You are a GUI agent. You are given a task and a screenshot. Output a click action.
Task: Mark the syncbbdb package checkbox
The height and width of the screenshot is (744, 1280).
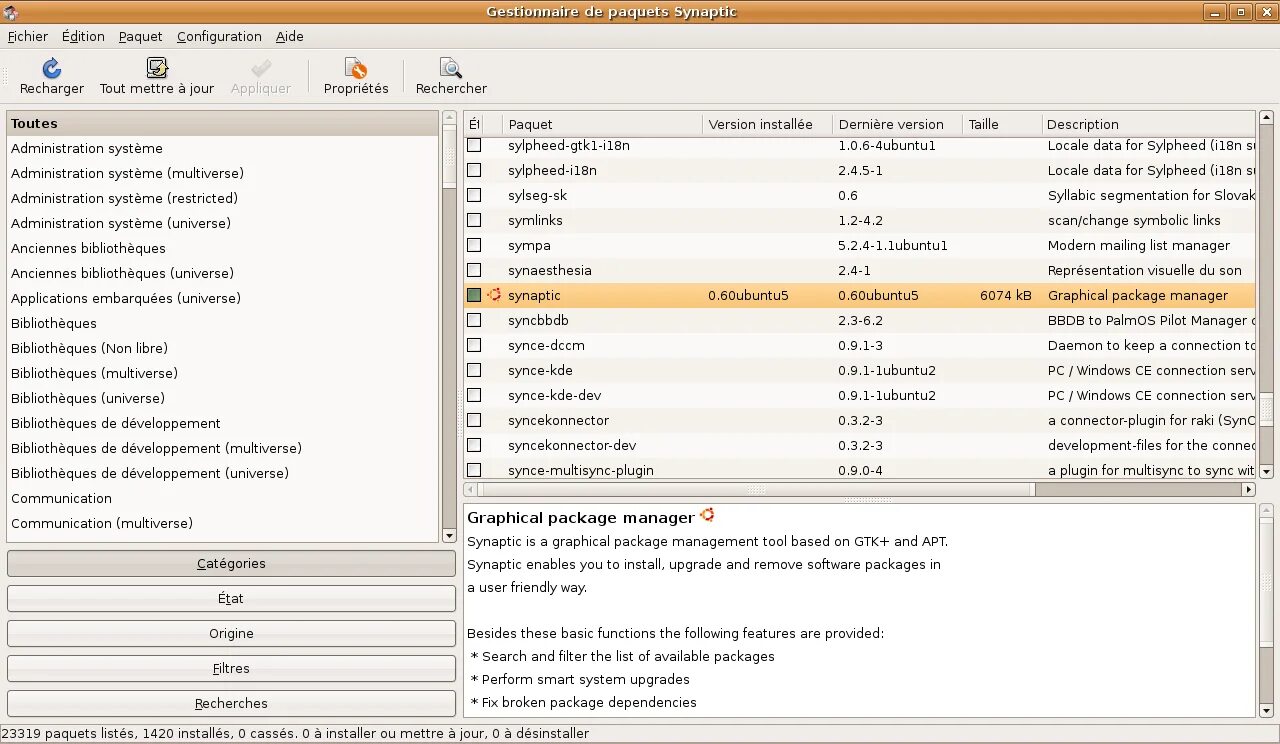[x=474, y=320]
